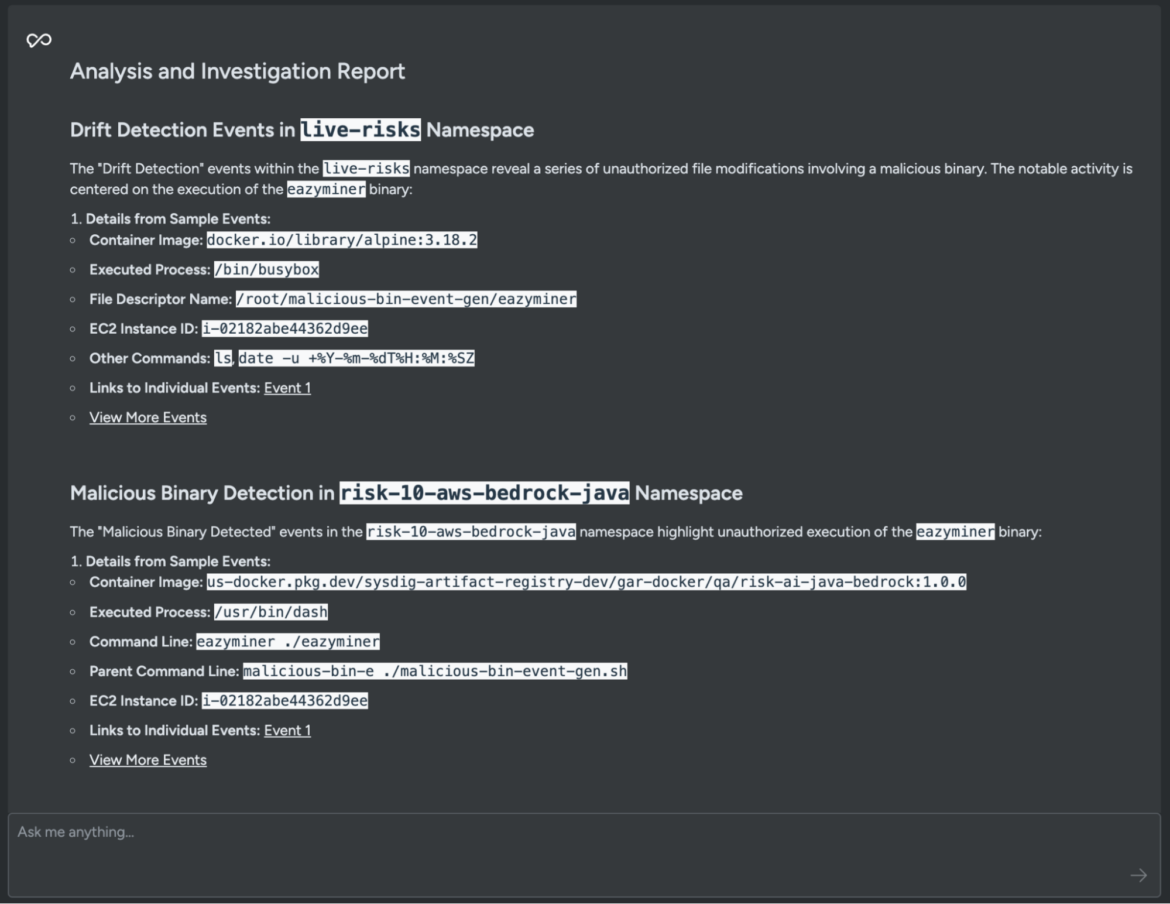Viewport: 1170px width, 904px height.
Task: Click the 'ls' command value
Action: click(223, 358)
